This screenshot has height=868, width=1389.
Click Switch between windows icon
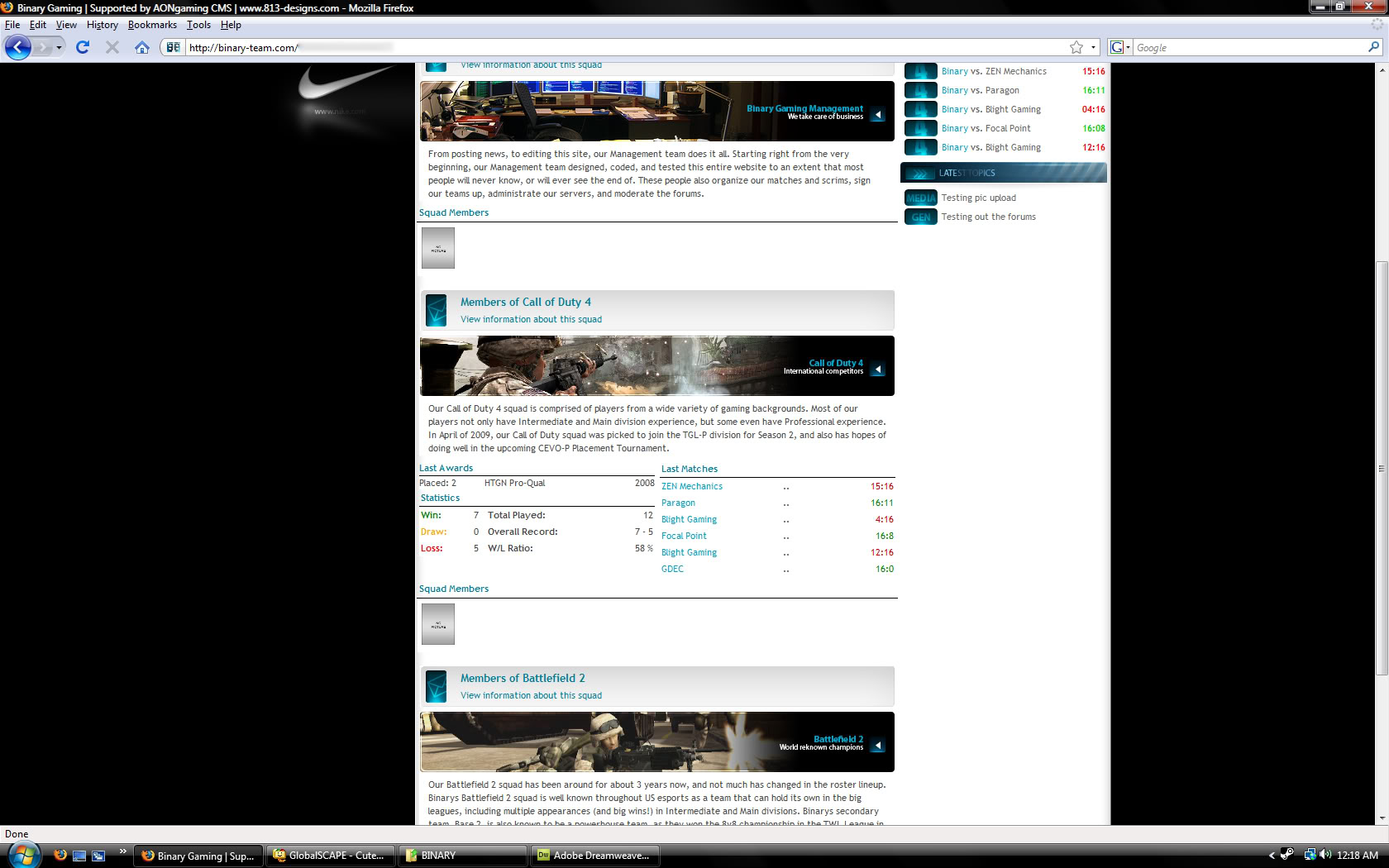tap(98, 856)
